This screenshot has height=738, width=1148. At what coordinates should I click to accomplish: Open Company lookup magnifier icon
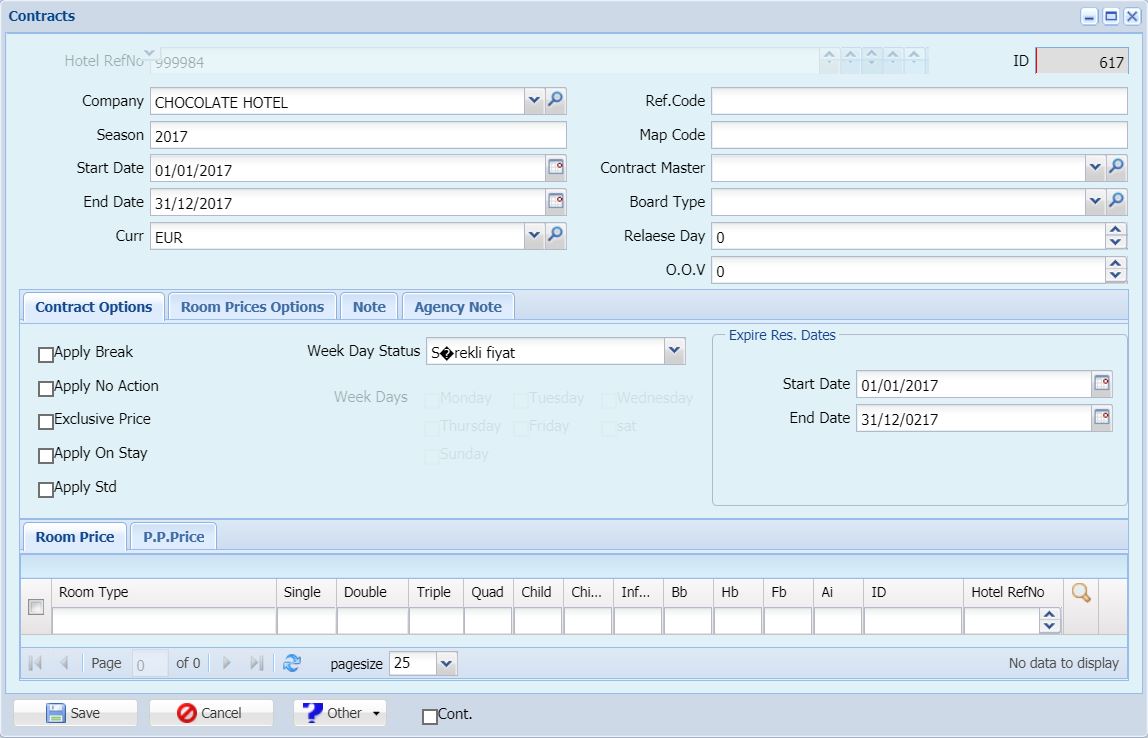[x=556, y=100]
